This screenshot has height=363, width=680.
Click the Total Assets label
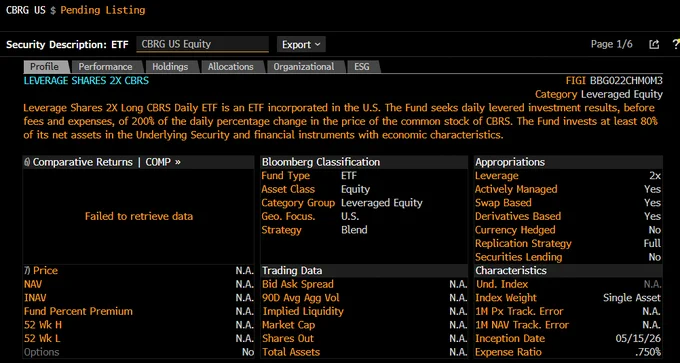291,352
